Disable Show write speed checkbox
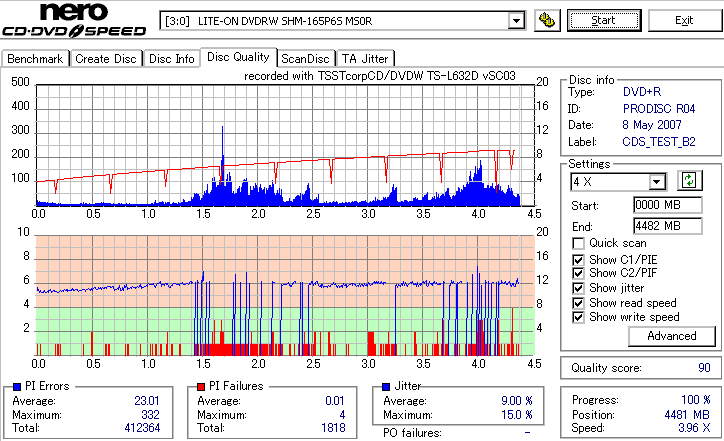 578,317
